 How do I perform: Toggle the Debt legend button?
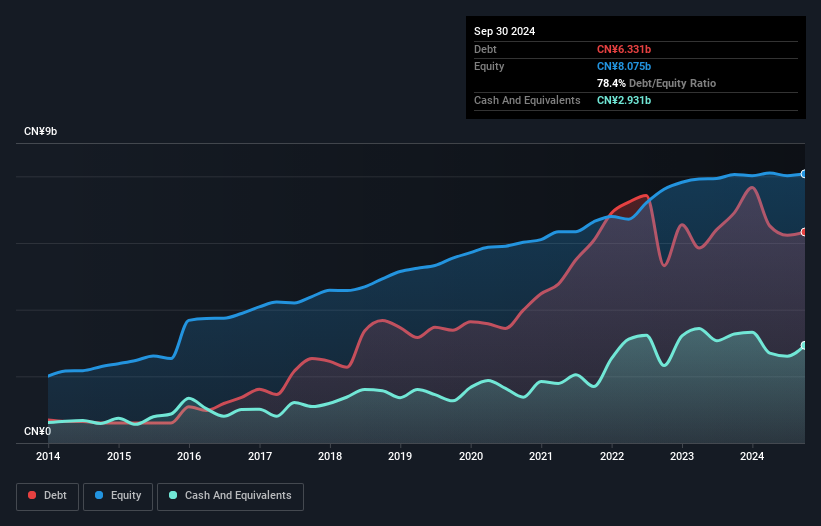pyautogui.click(x=48, y=496)
